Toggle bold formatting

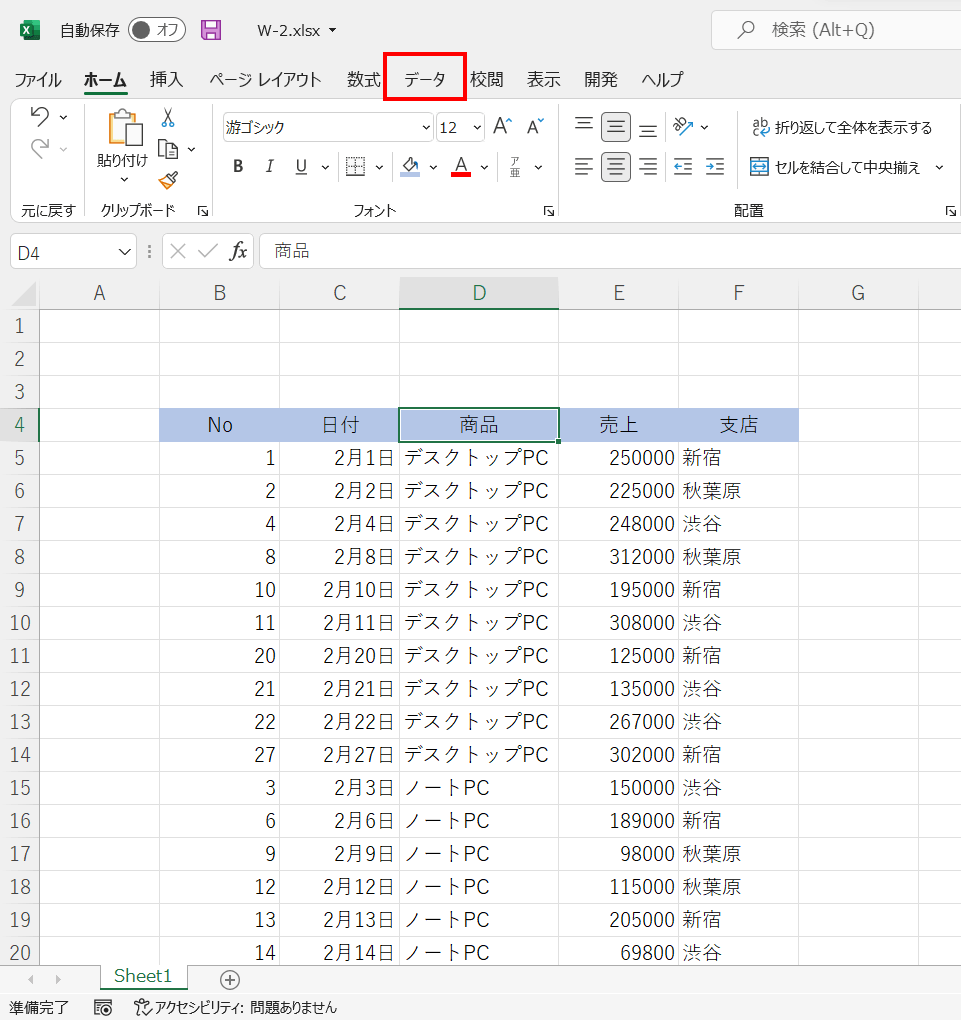point(238,167)
